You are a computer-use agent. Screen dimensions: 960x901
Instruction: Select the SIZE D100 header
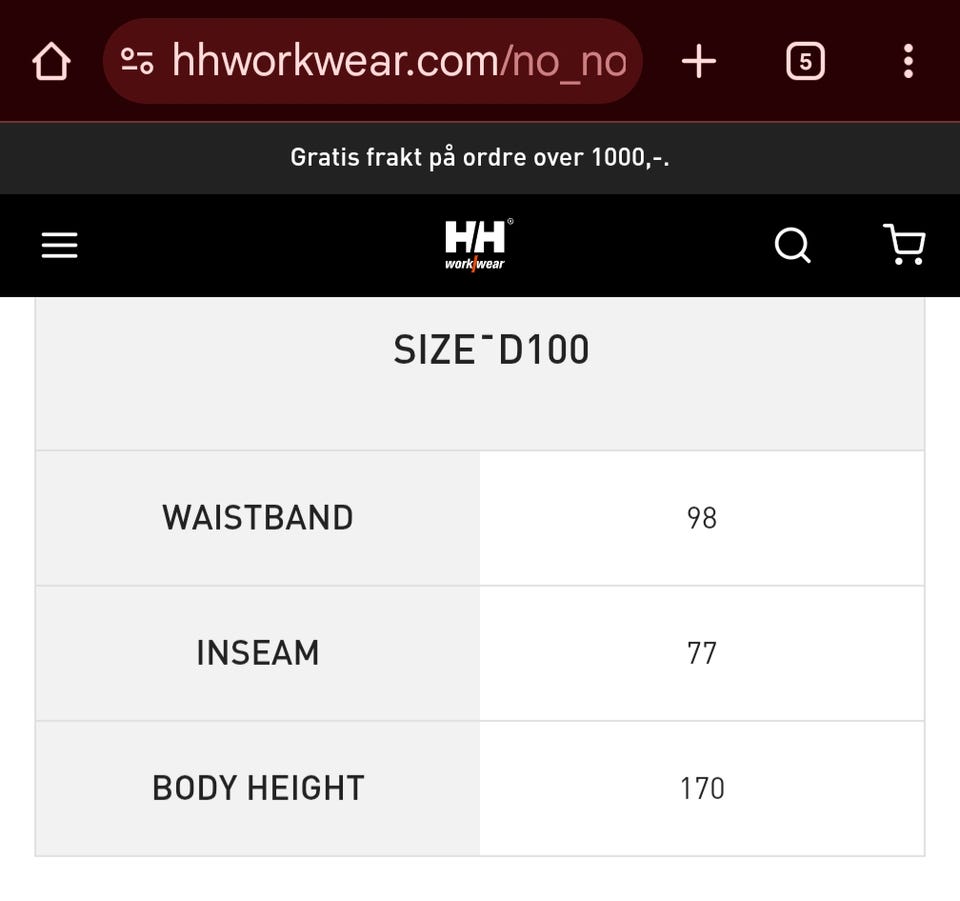[x=491, y=350]
